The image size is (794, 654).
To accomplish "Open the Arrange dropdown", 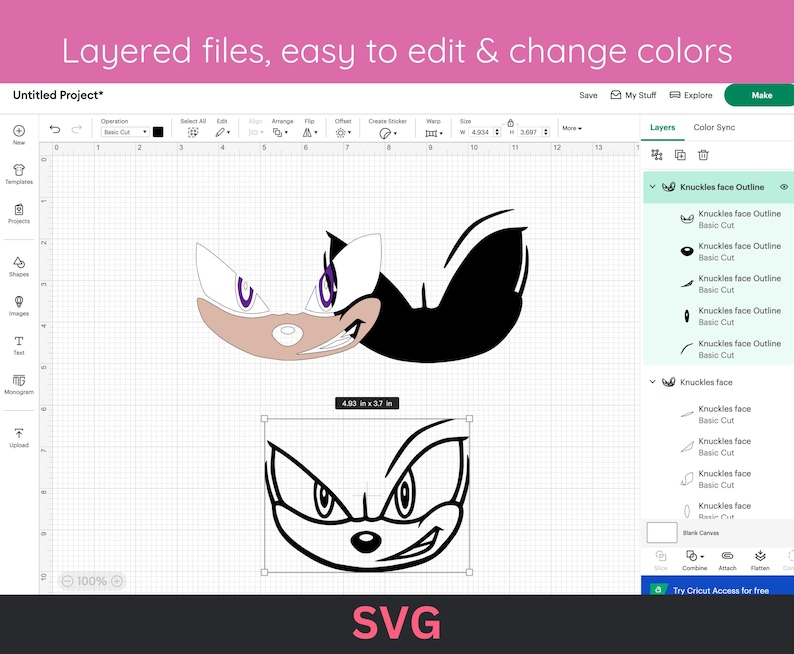I will pyautogui.click(x=280, y=133).
